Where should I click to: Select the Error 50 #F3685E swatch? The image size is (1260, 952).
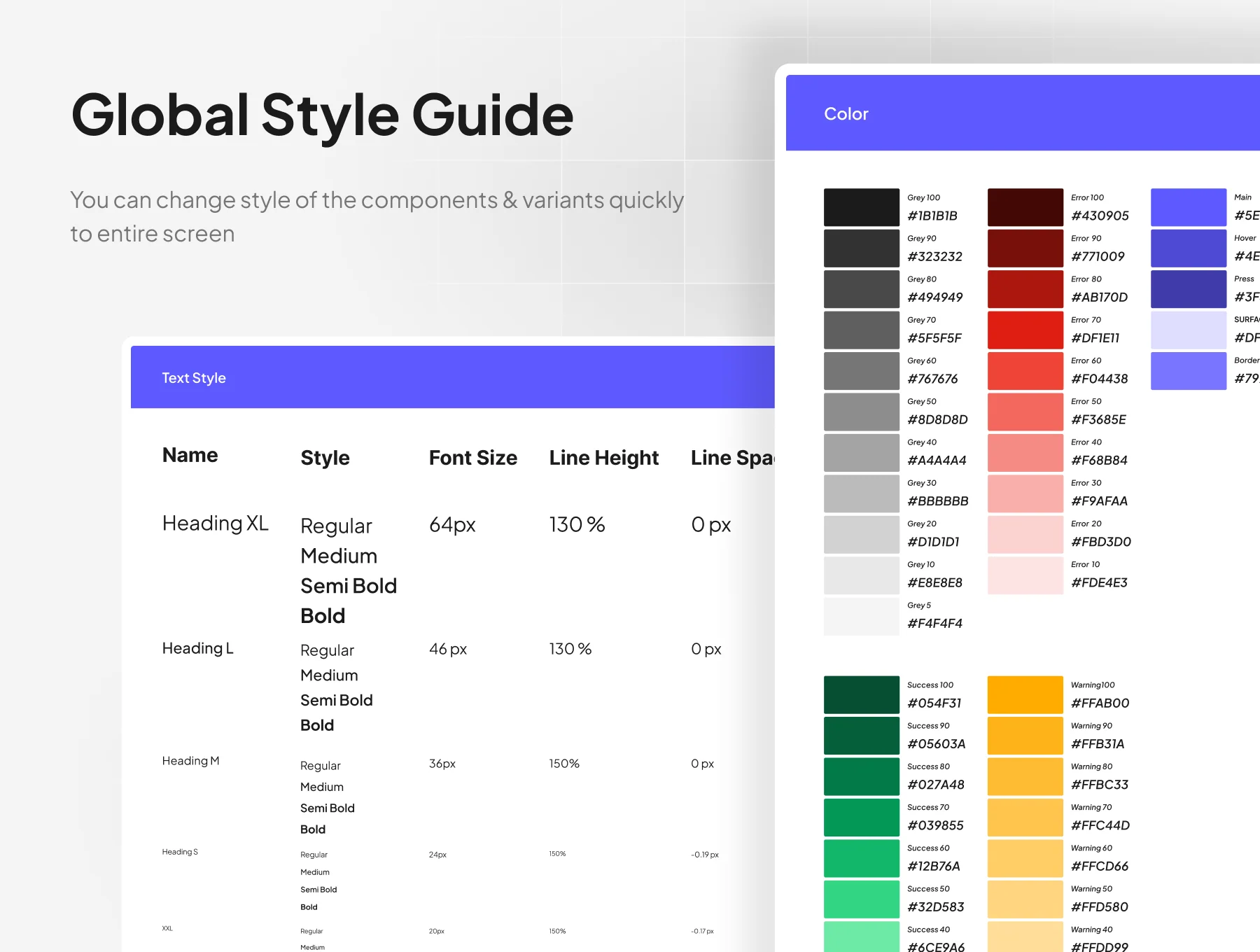[1025, 411]
